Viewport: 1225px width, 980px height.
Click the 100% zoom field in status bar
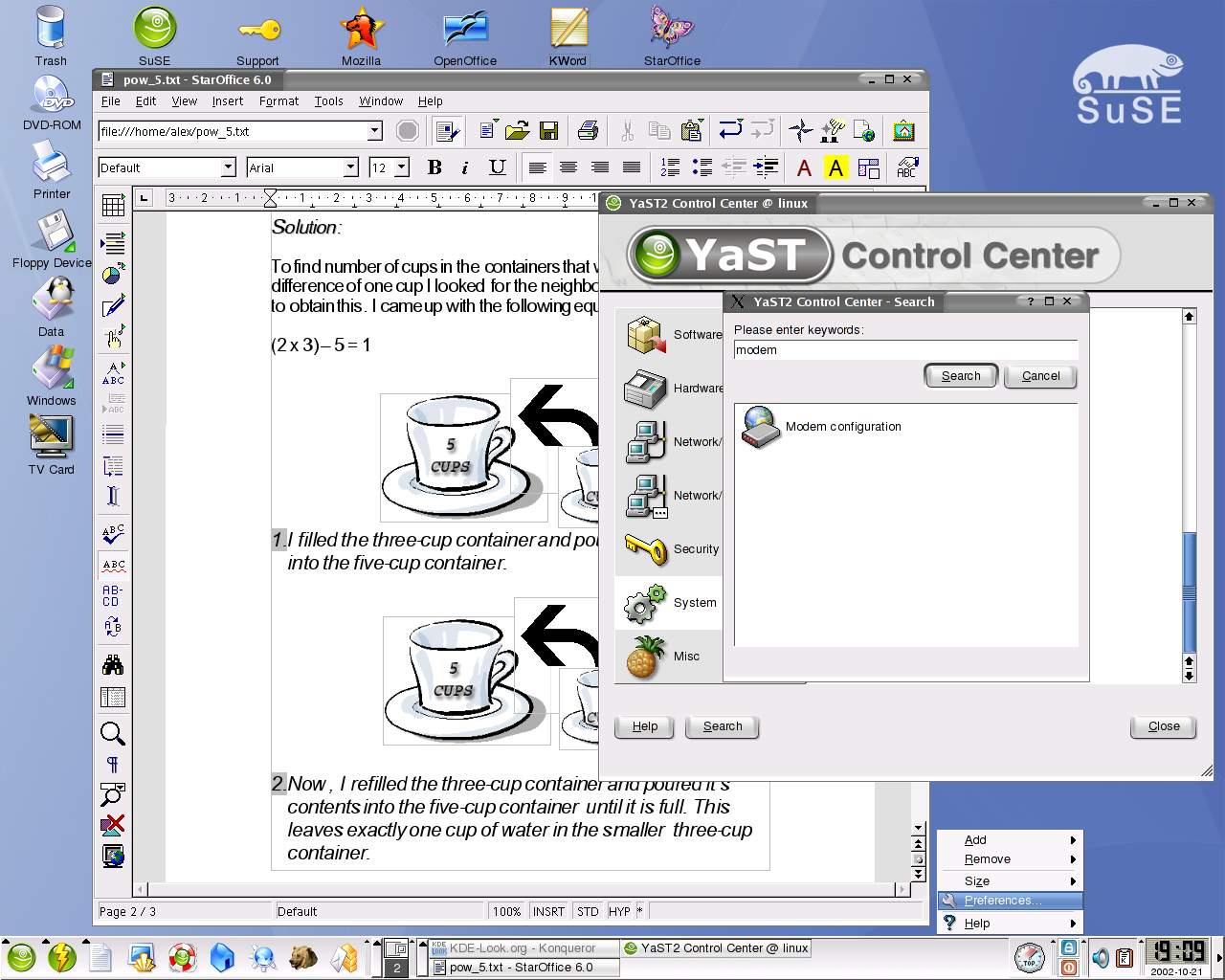[507, 912]
